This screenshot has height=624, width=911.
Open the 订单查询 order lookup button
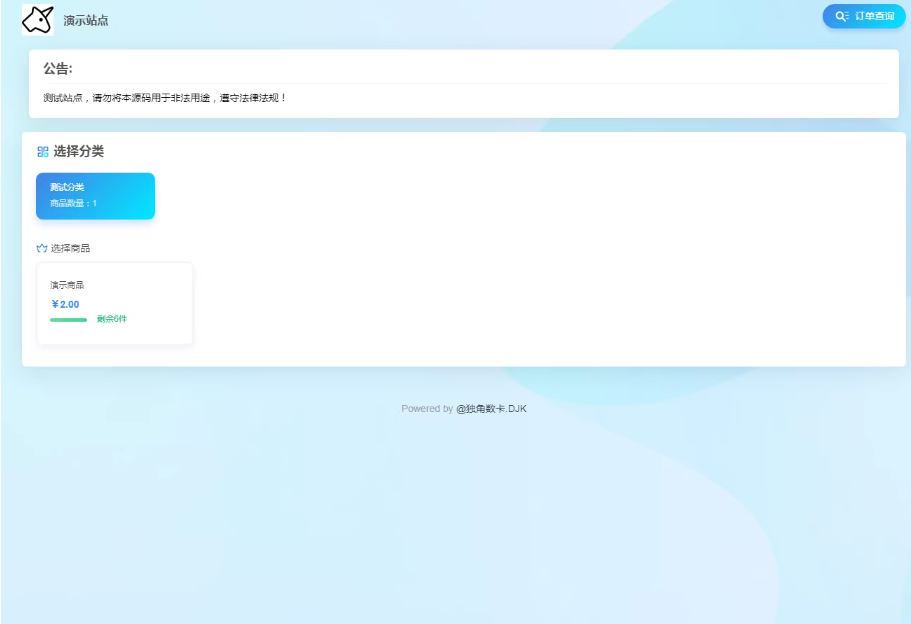pos(864,16)
